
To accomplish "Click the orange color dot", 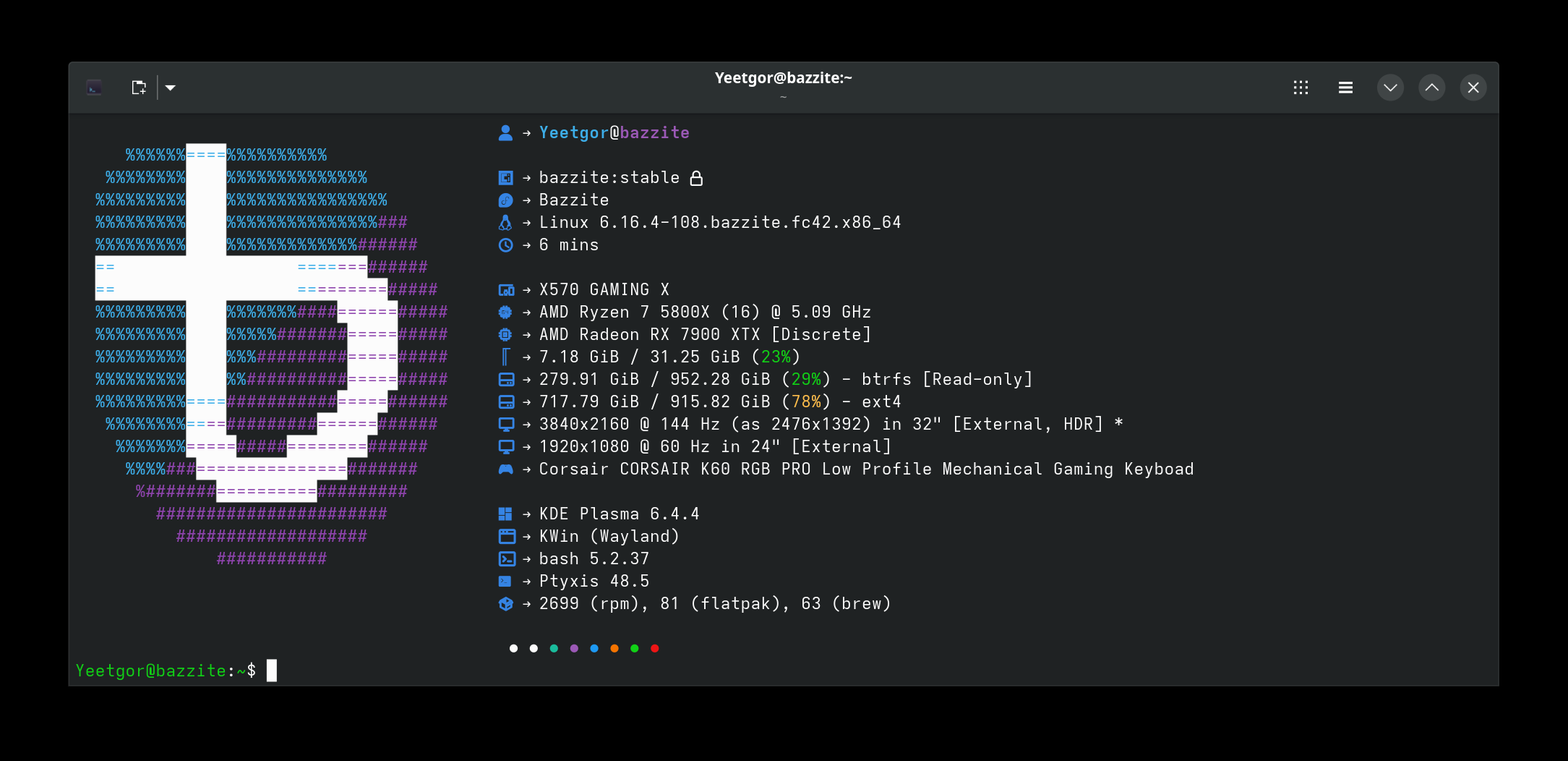I will pyautogui.click(x=614, y=648).
